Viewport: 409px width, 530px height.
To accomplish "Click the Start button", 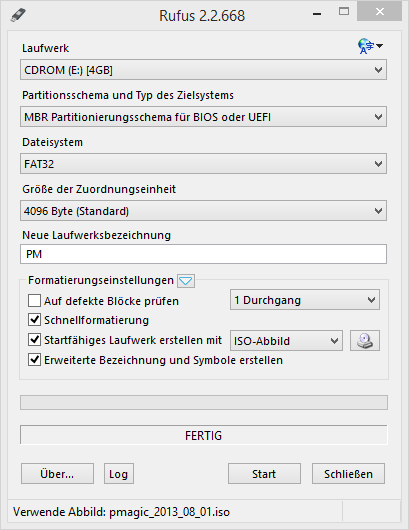I will 264,474.
